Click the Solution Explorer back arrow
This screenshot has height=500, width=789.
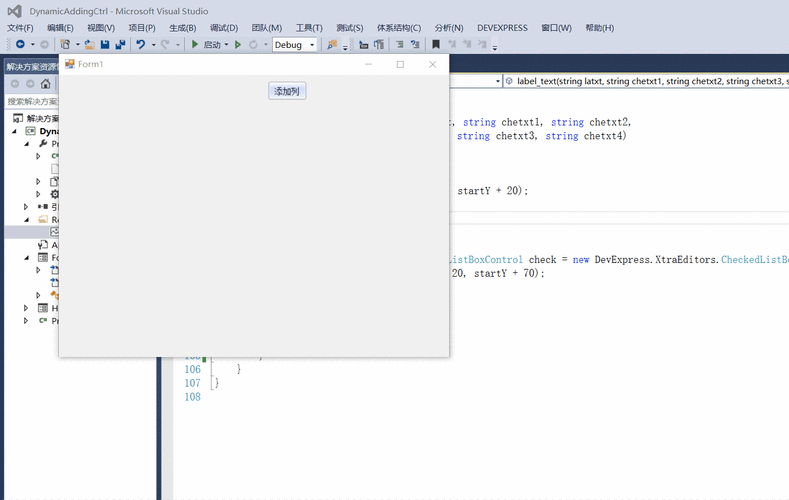pyautogui.click(x=15, y=84)
